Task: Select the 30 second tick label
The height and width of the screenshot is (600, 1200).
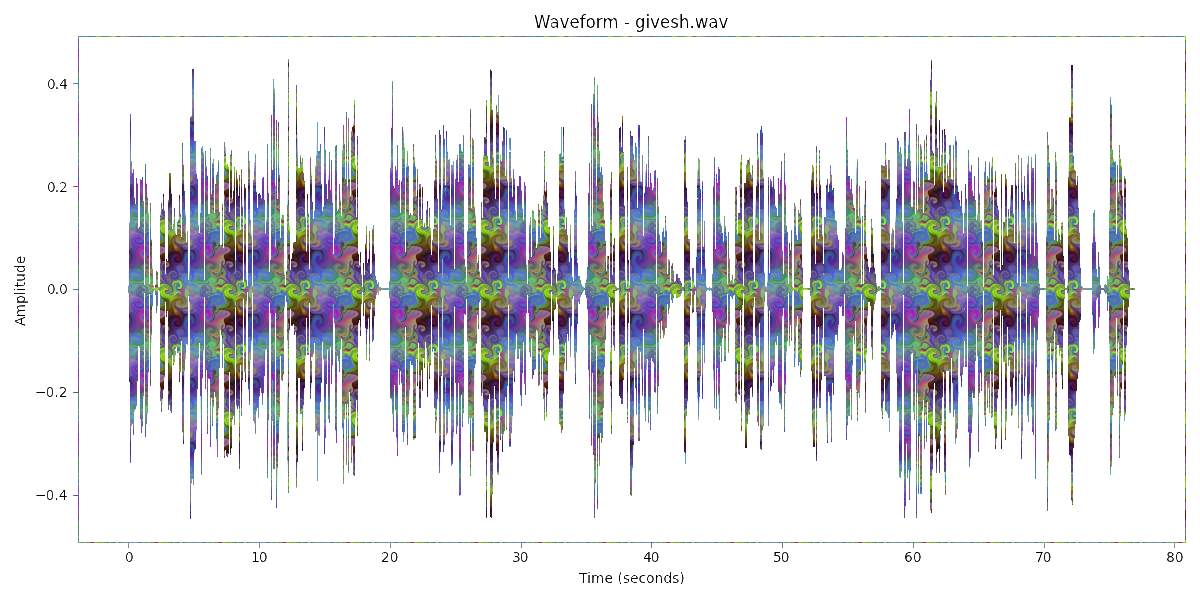Action: click(x=521, y=557)
